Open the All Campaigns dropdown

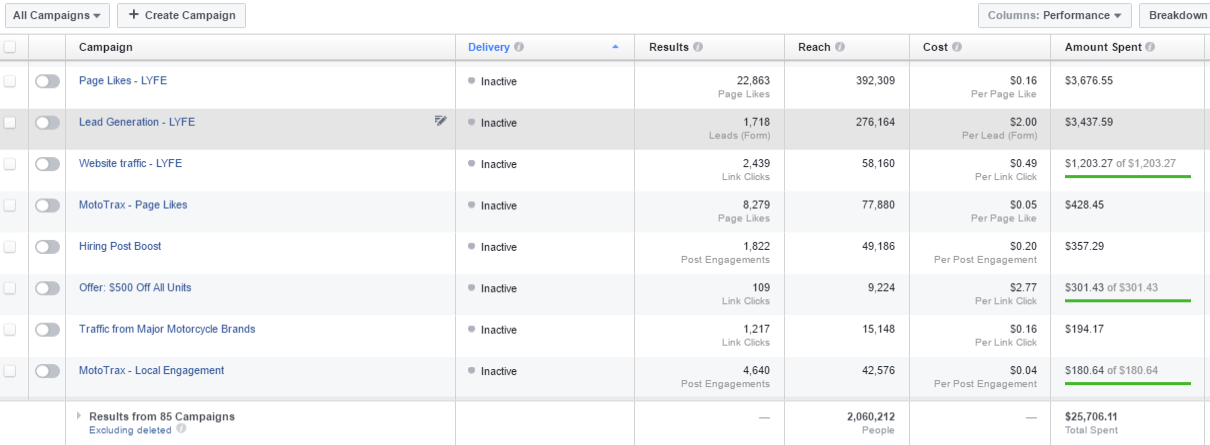coord(57,15)
